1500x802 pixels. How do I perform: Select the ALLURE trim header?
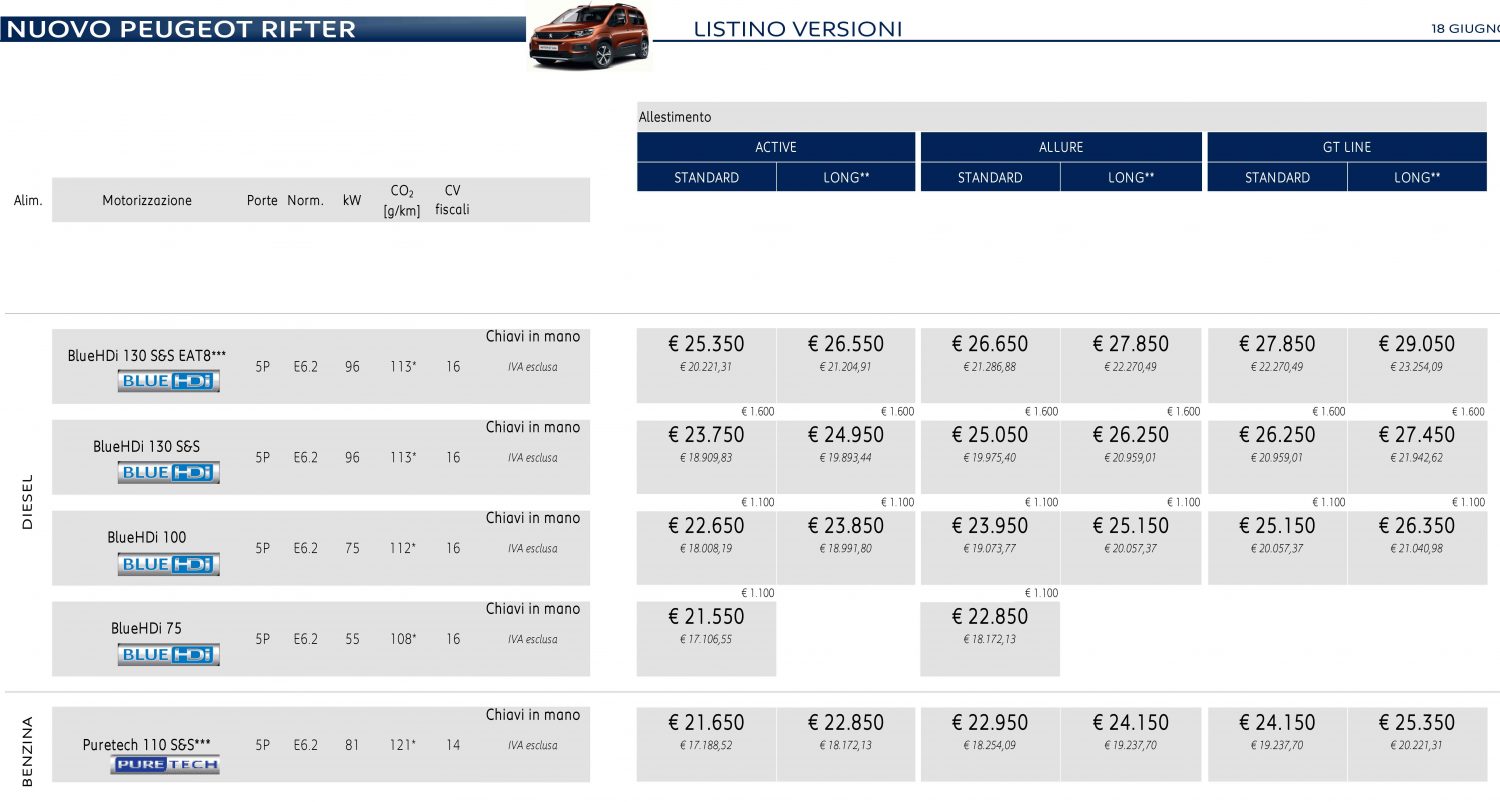1061,147
